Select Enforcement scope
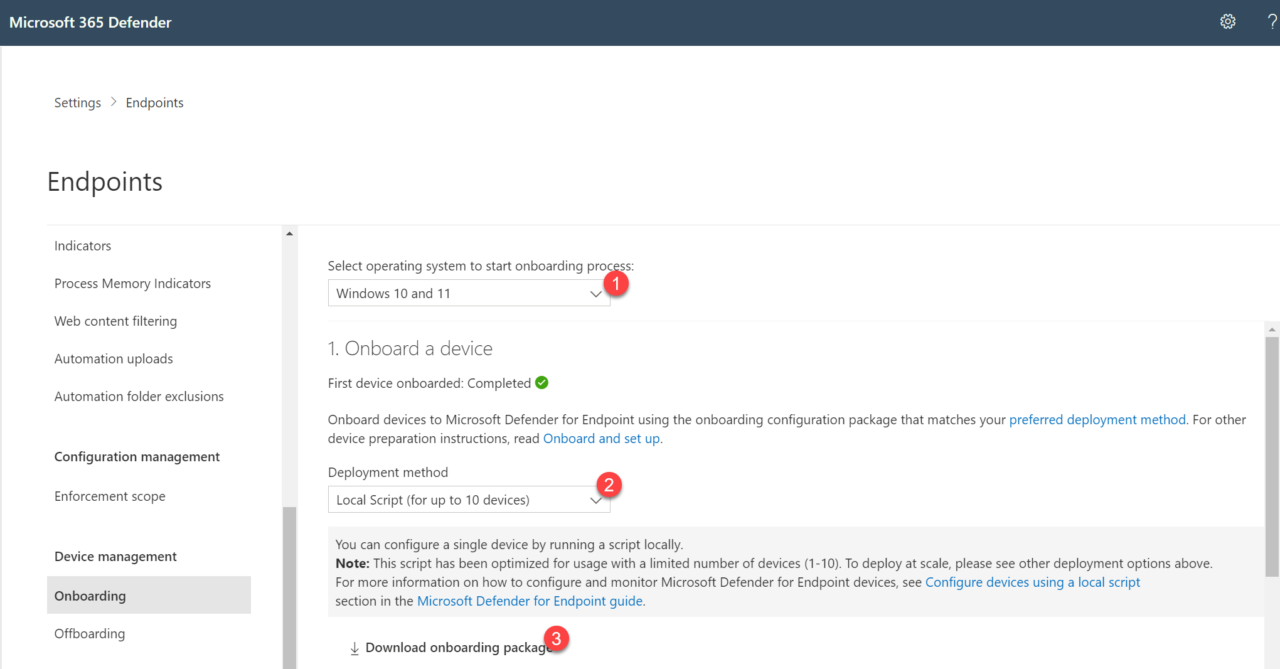The width and height of the screenshot is (1280, 669). pyautogui.click(x=110, y=496)
